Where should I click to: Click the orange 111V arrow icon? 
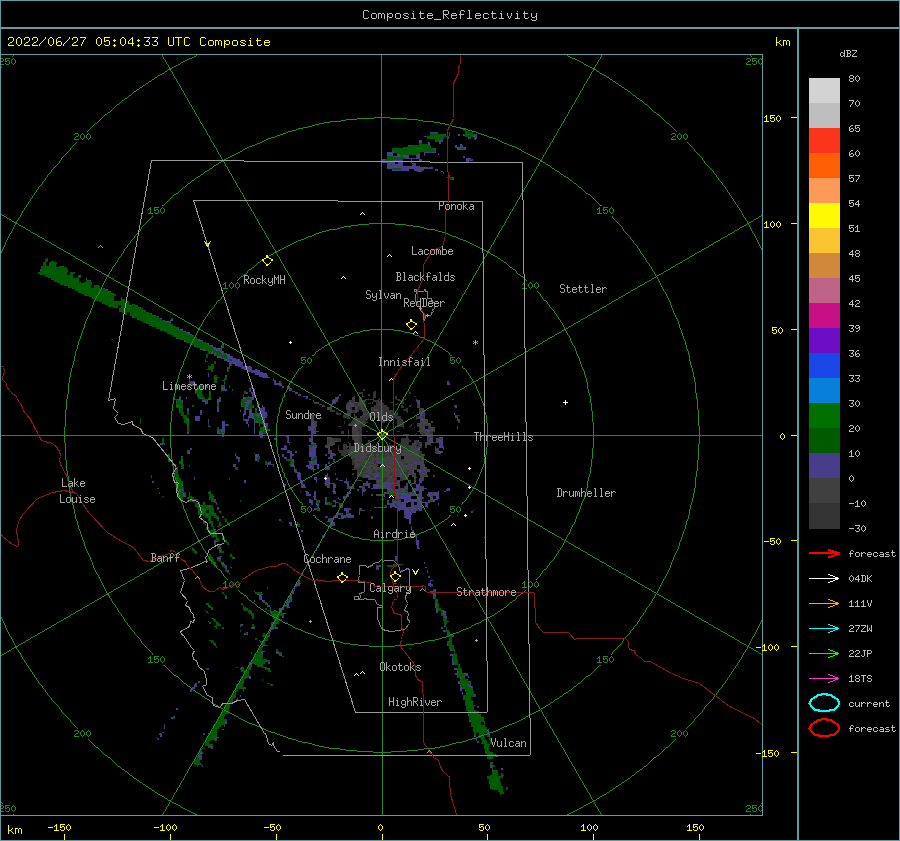click(x=824, y=603)
